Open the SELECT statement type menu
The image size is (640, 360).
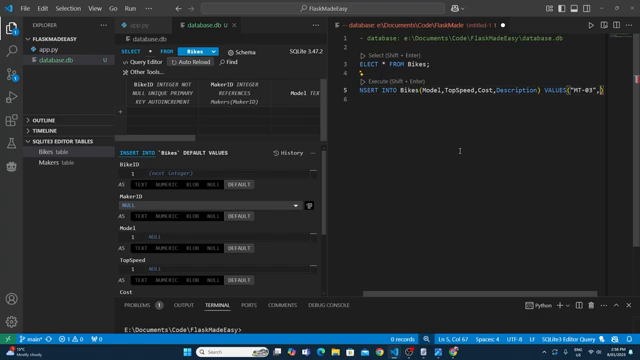[131, 51]
